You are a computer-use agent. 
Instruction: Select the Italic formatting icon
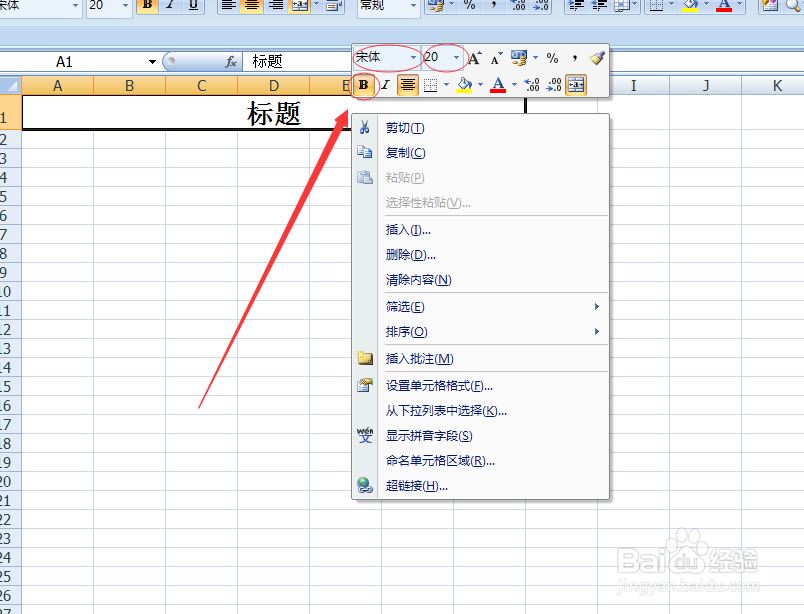point(385,84)
